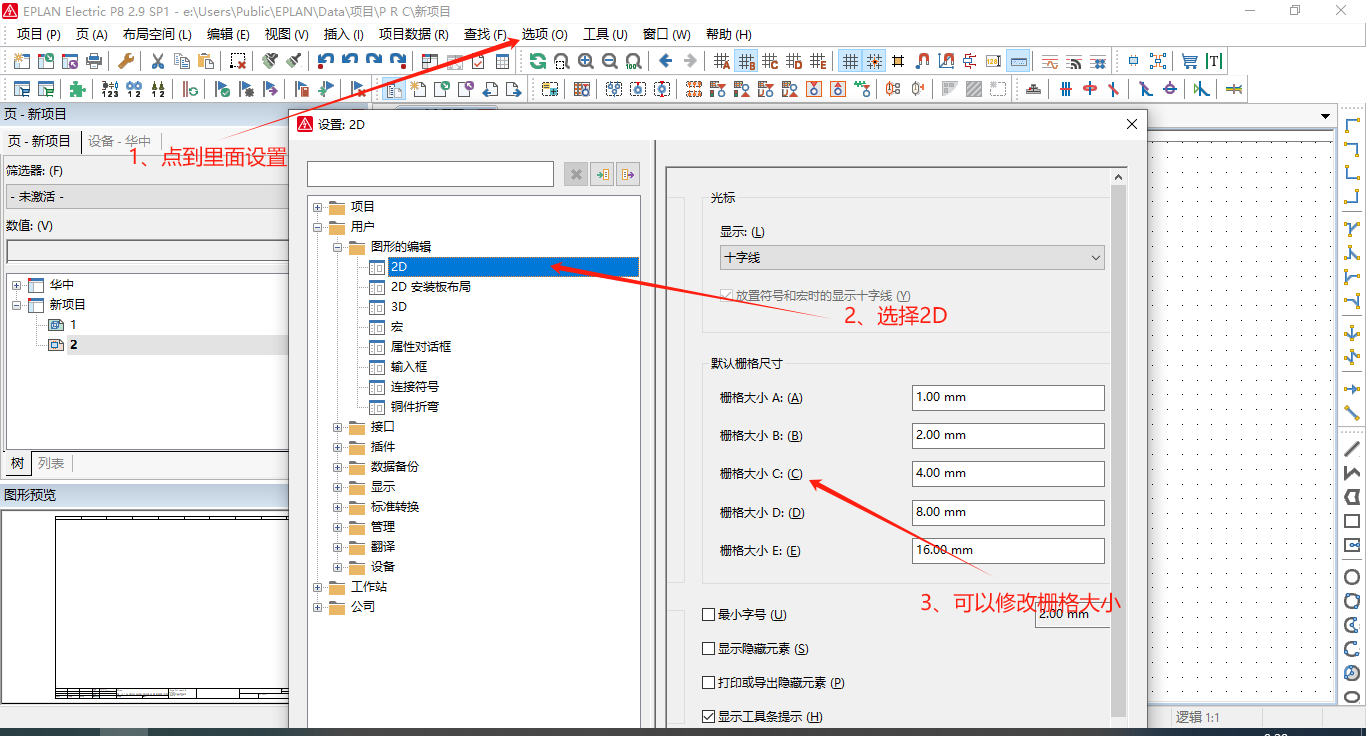Click the export settings icon in dialog
This screenshot has height=736, width=1366.
point(628,175)
